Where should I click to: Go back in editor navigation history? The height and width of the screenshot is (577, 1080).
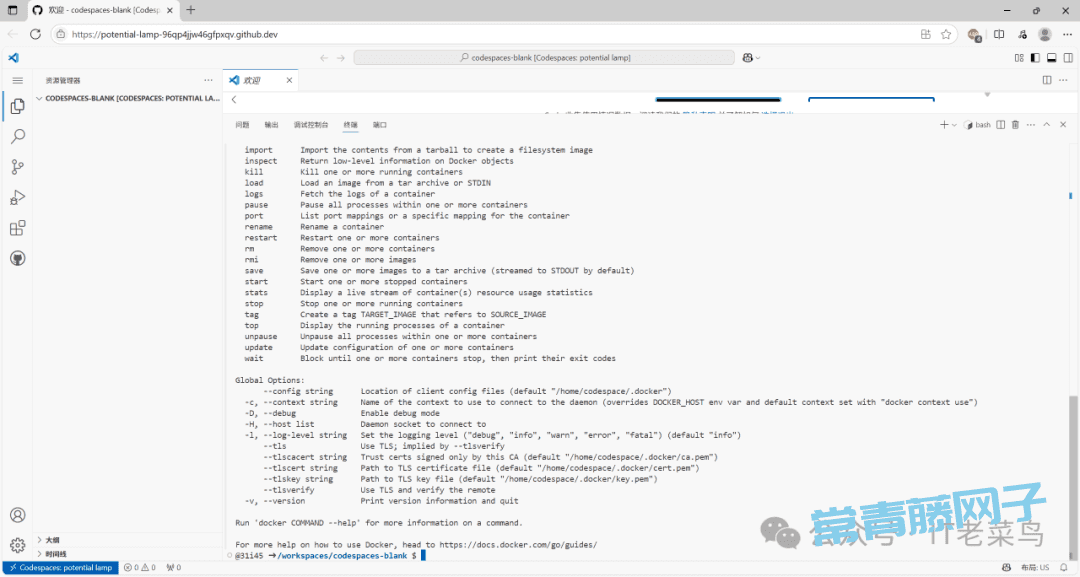[324, 58]
